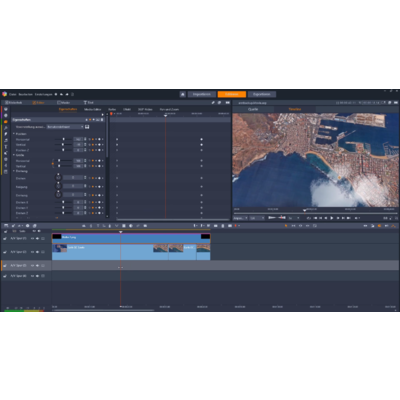
Task: Click the first Drehung rotation dial
Action: pos(58,178)
